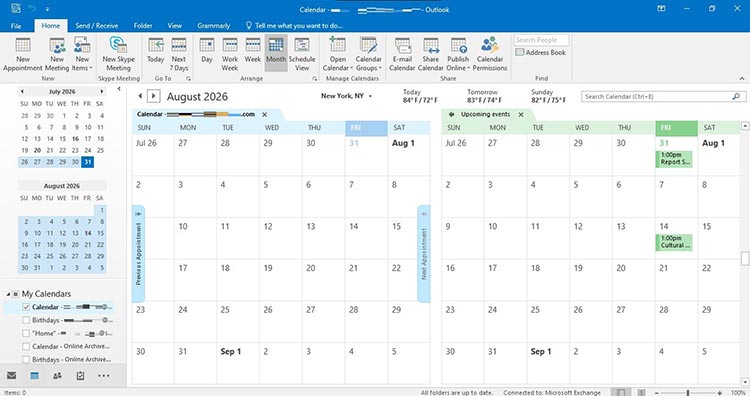Open the View tab
Image resolution: width=750 pixels, height=396 pixels.
pos(175,26)
